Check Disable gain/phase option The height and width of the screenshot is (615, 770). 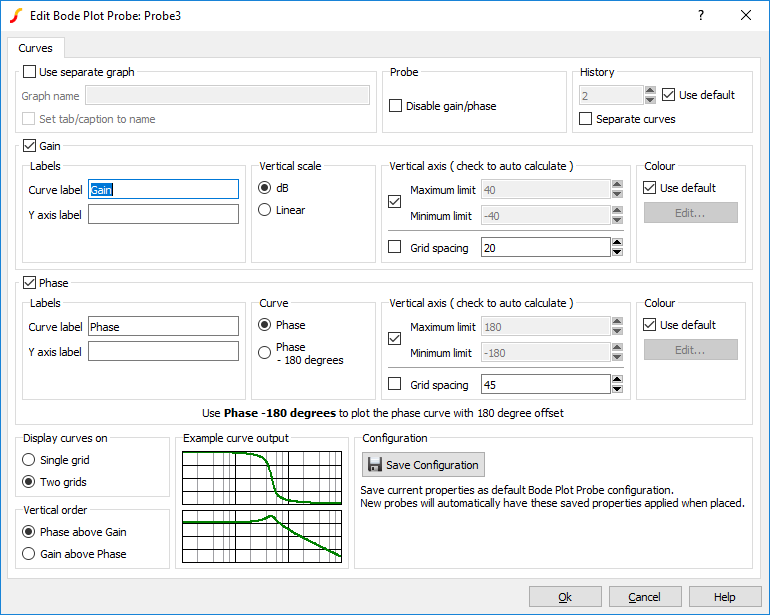coord(396,106)
